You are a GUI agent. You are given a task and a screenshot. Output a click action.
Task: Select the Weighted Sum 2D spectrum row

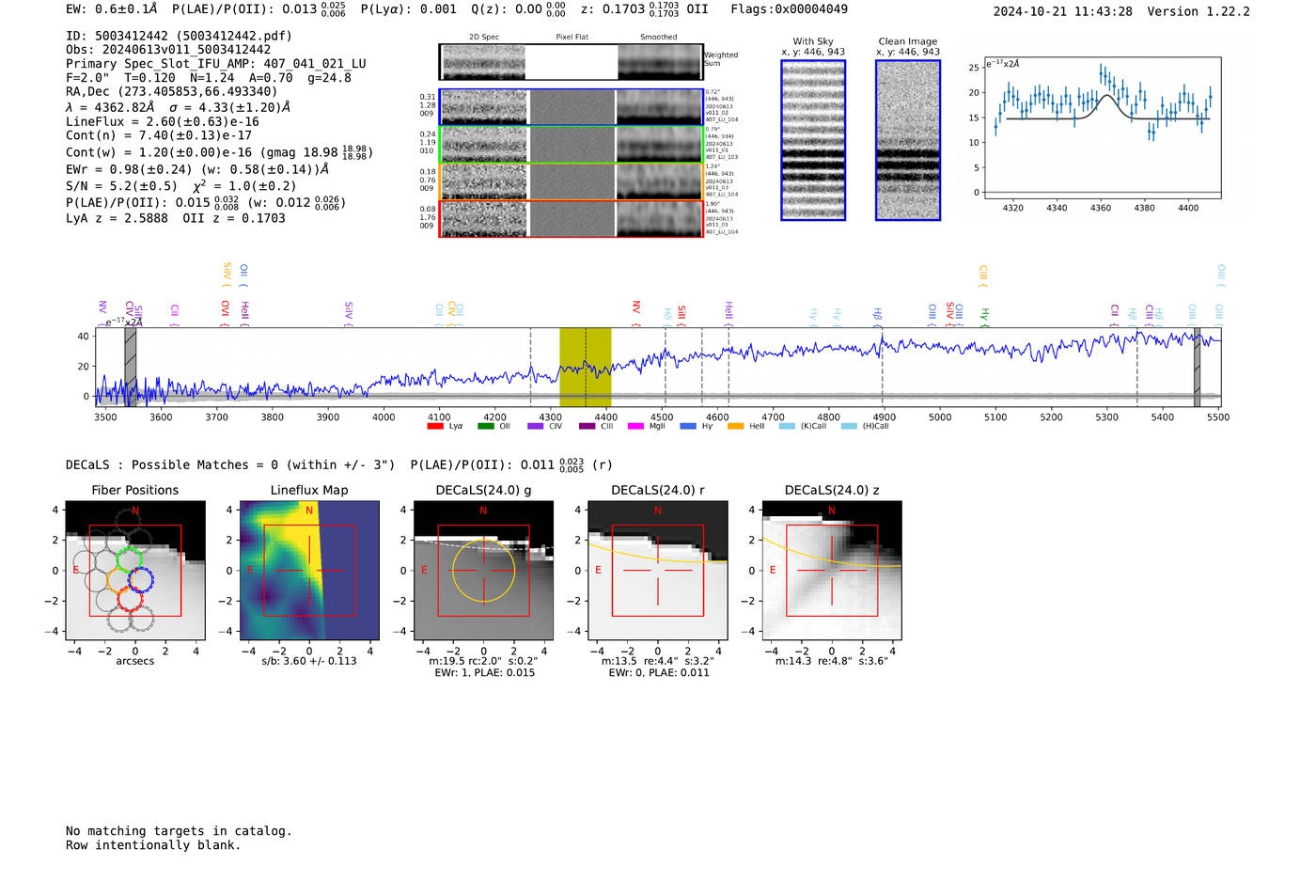point(571,62)
